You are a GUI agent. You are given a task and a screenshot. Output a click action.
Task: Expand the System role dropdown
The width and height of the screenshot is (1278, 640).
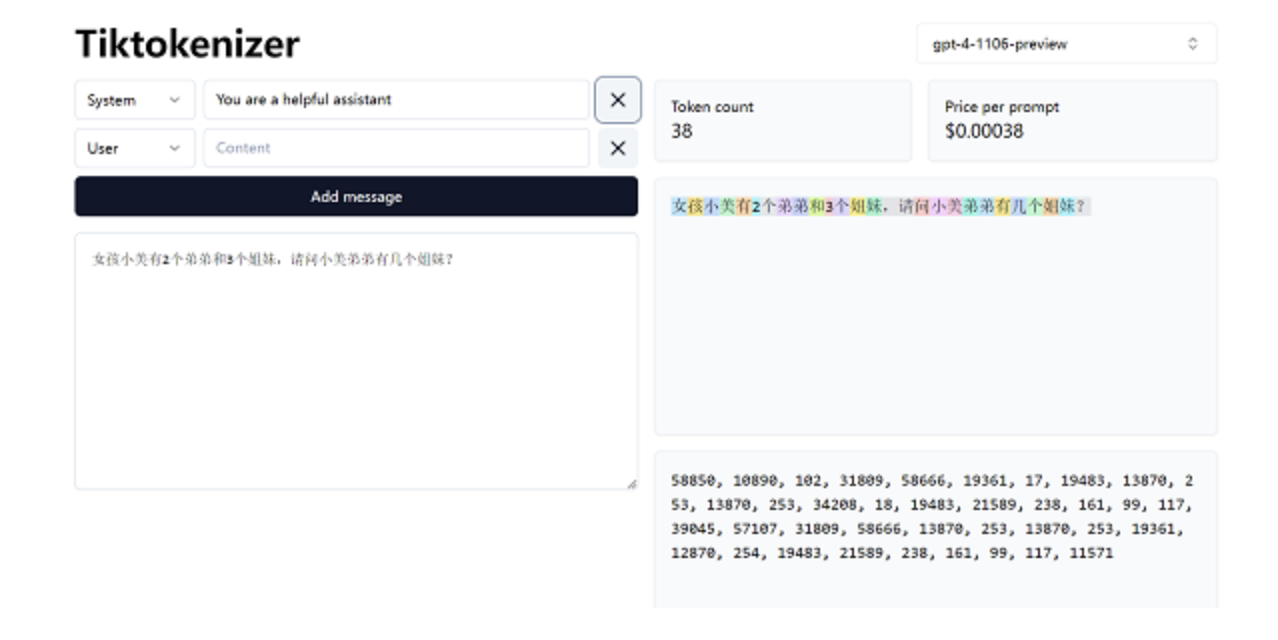coord(134,100)
